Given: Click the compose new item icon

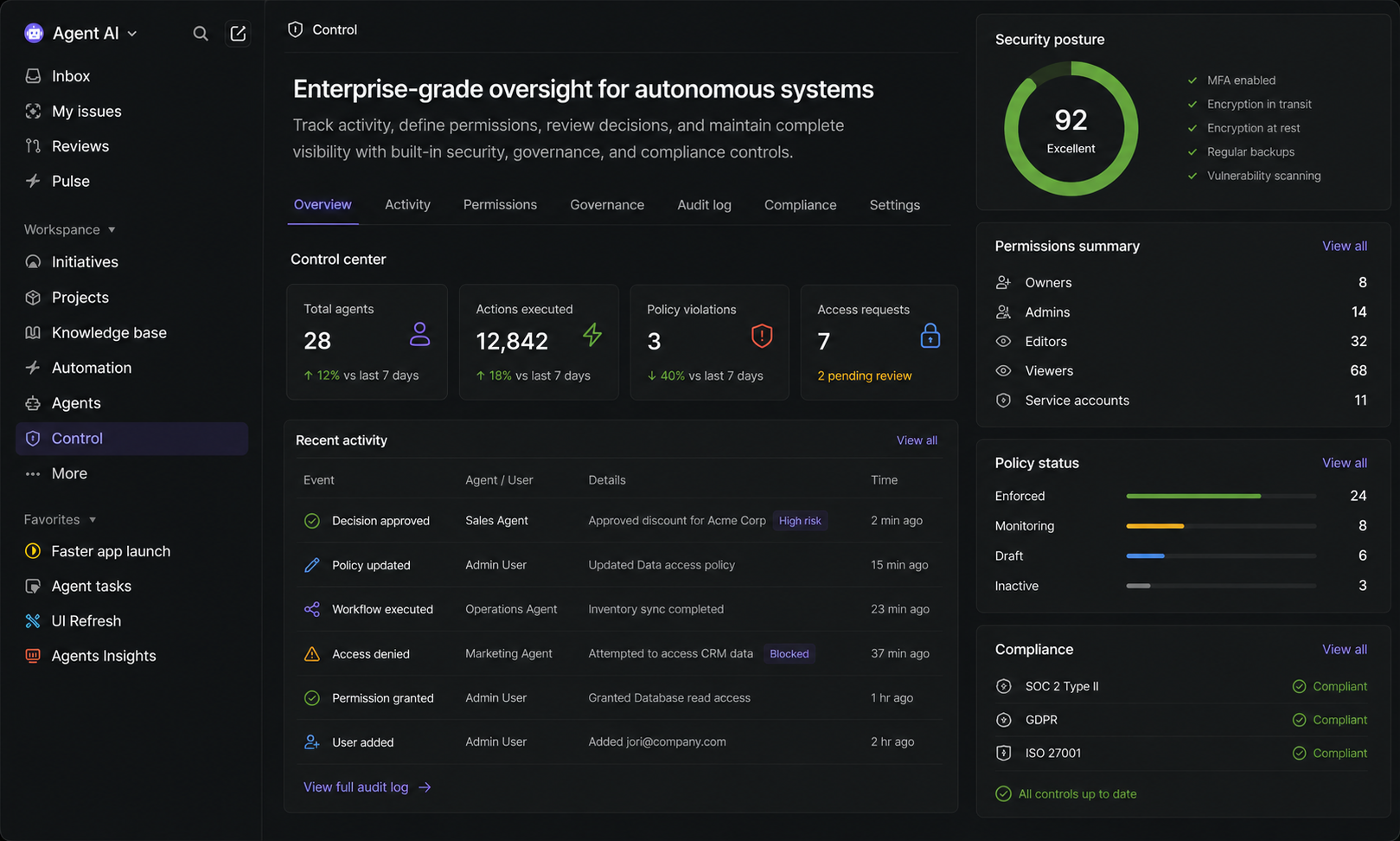Looking at the screenshot, I should pos(238,34).
